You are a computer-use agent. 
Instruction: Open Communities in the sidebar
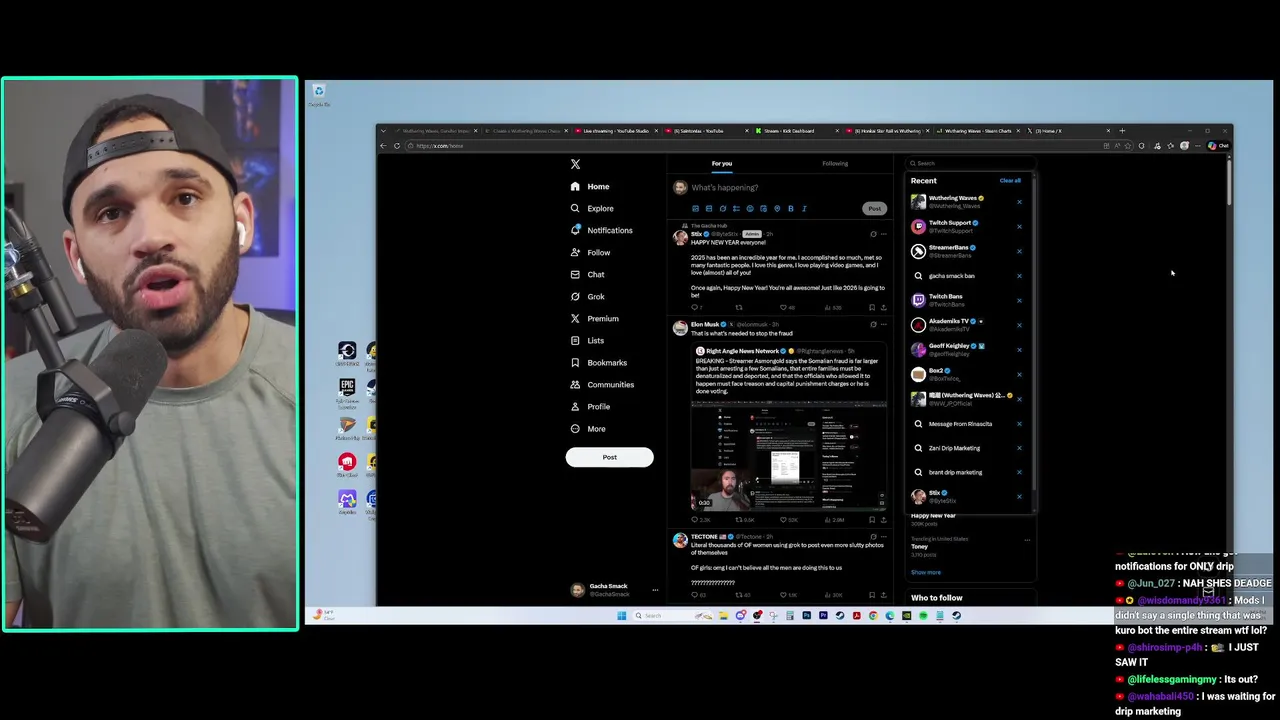[602, 385]
